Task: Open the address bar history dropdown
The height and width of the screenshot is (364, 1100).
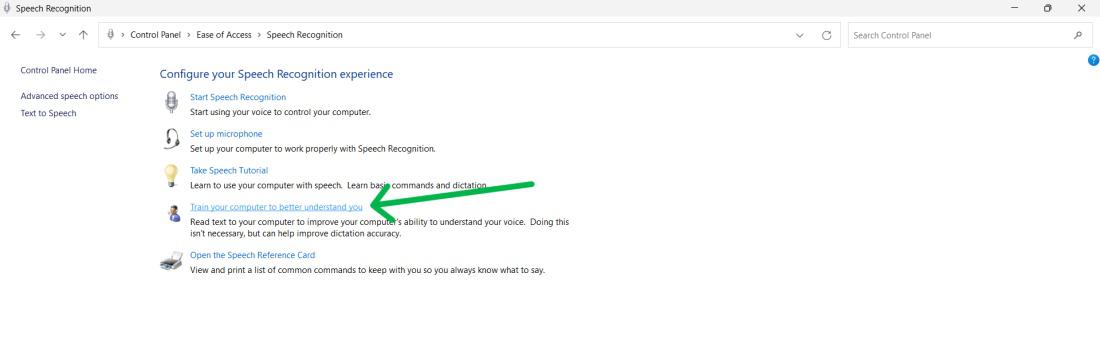Action: click(x=800, y=35)
